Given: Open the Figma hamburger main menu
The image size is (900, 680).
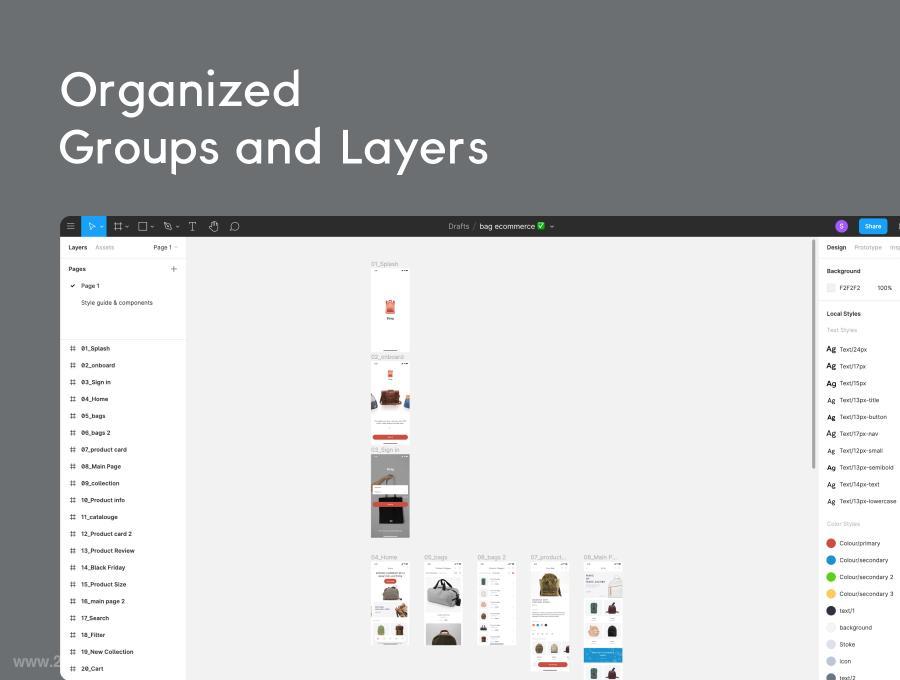Looking at the screenshot, I should (71, 226).
